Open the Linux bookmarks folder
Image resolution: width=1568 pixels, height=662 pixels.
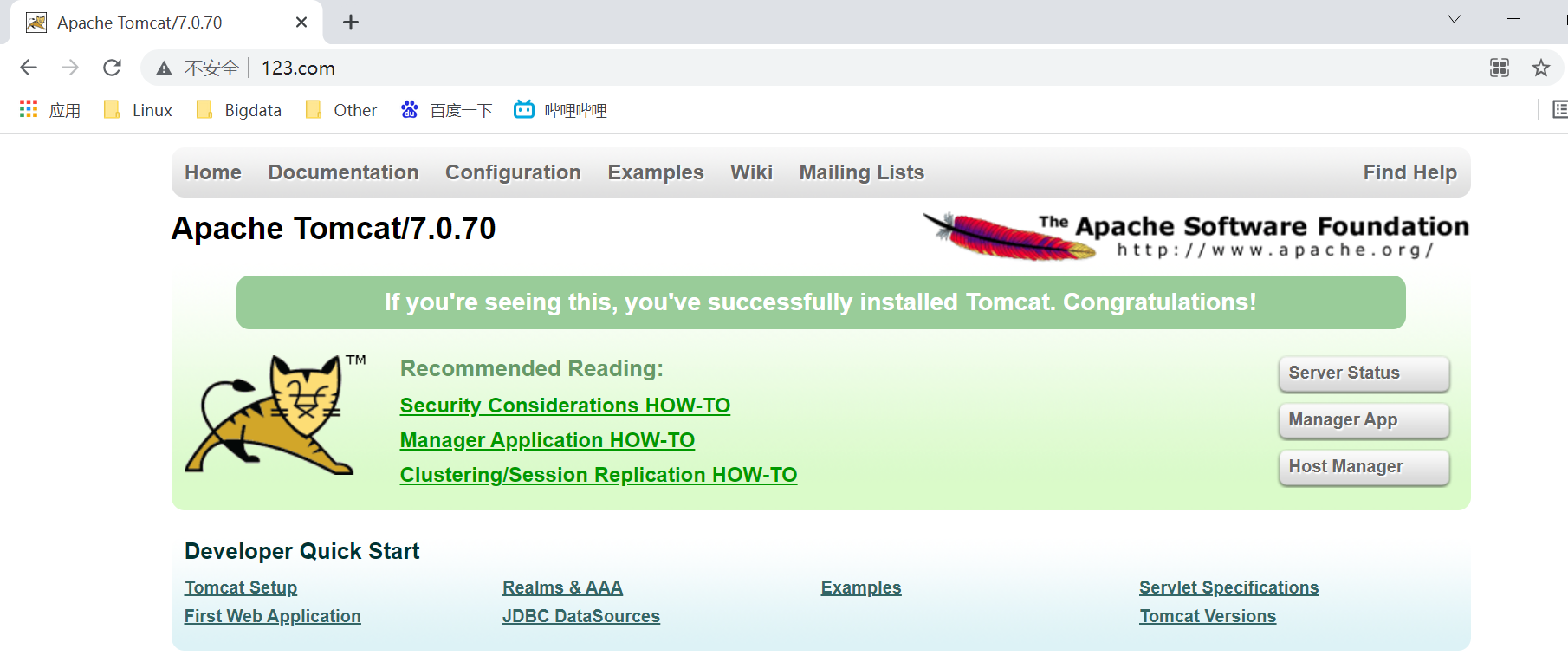click(x=139, y=110)
